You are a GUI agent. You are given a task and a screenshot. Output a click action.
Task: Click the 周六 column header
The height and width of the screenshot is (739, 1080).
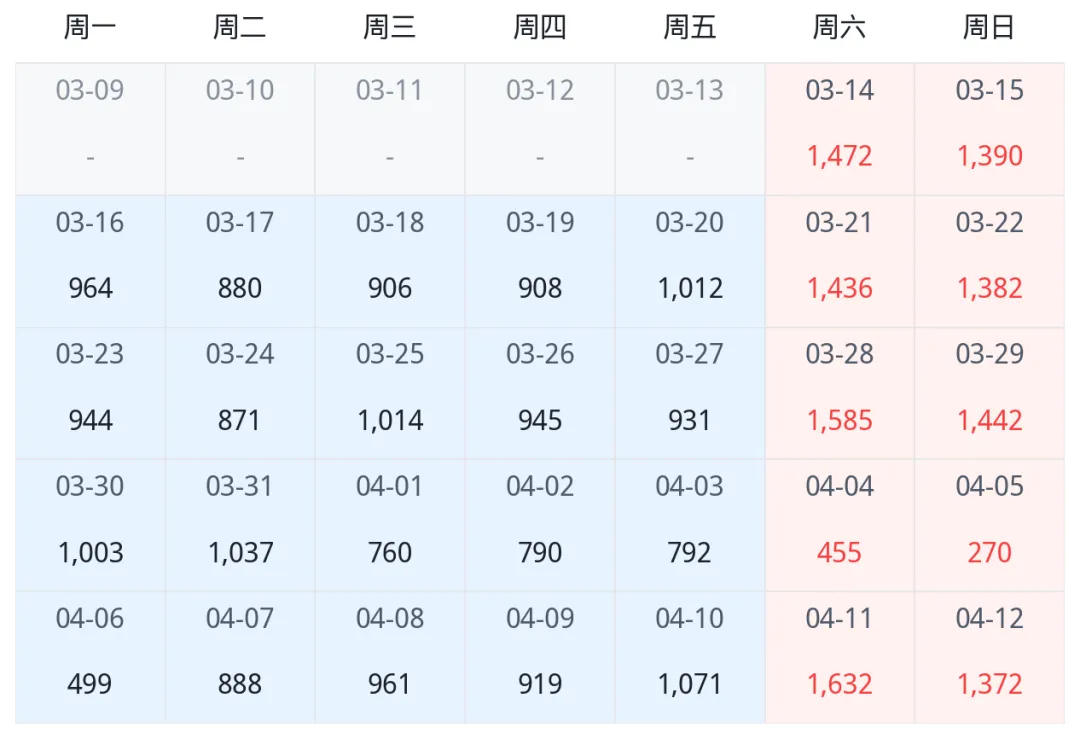pos(840,28)
